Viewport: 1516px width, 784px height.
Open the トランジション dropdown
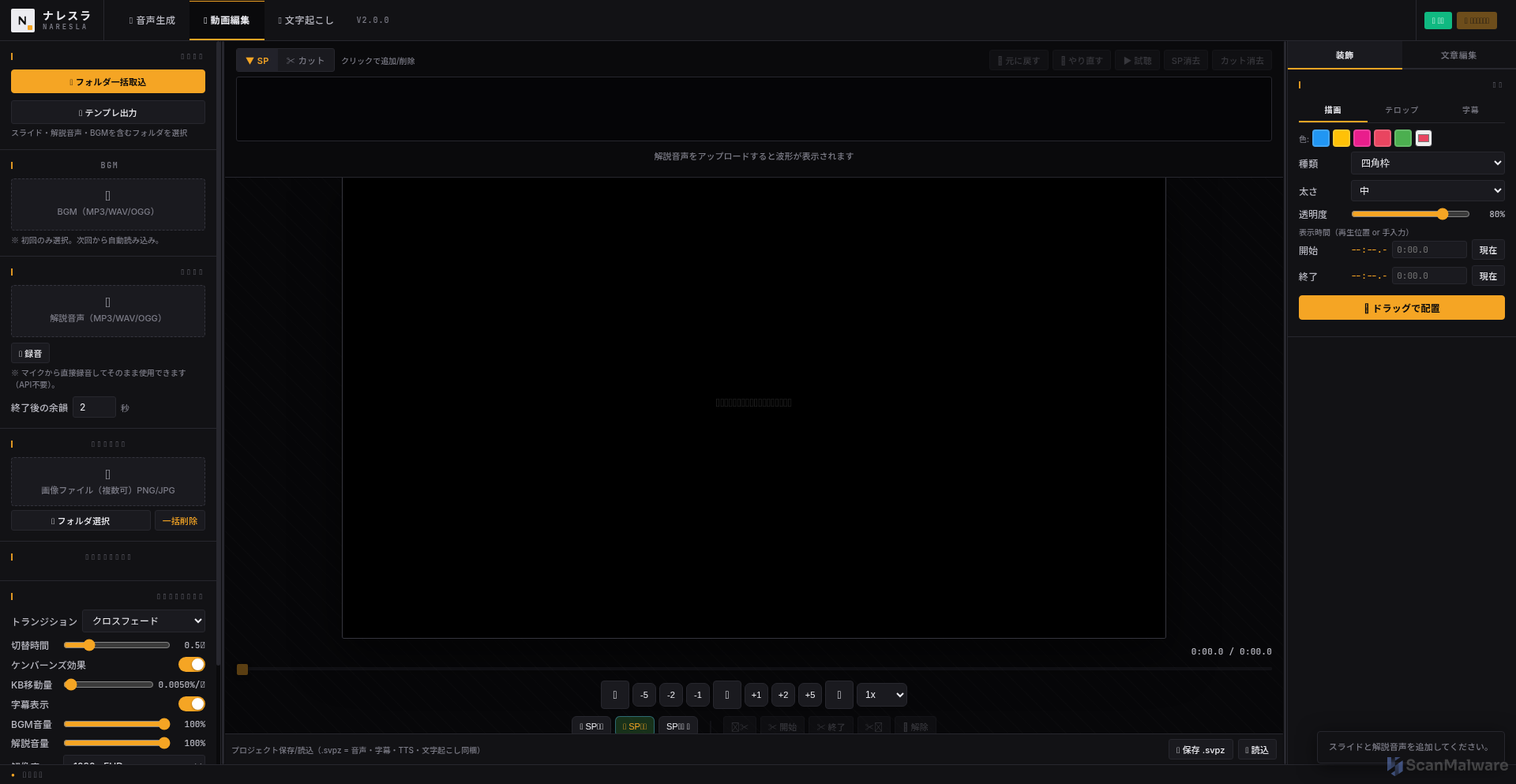pyautogui.click(x=144, y=621)
